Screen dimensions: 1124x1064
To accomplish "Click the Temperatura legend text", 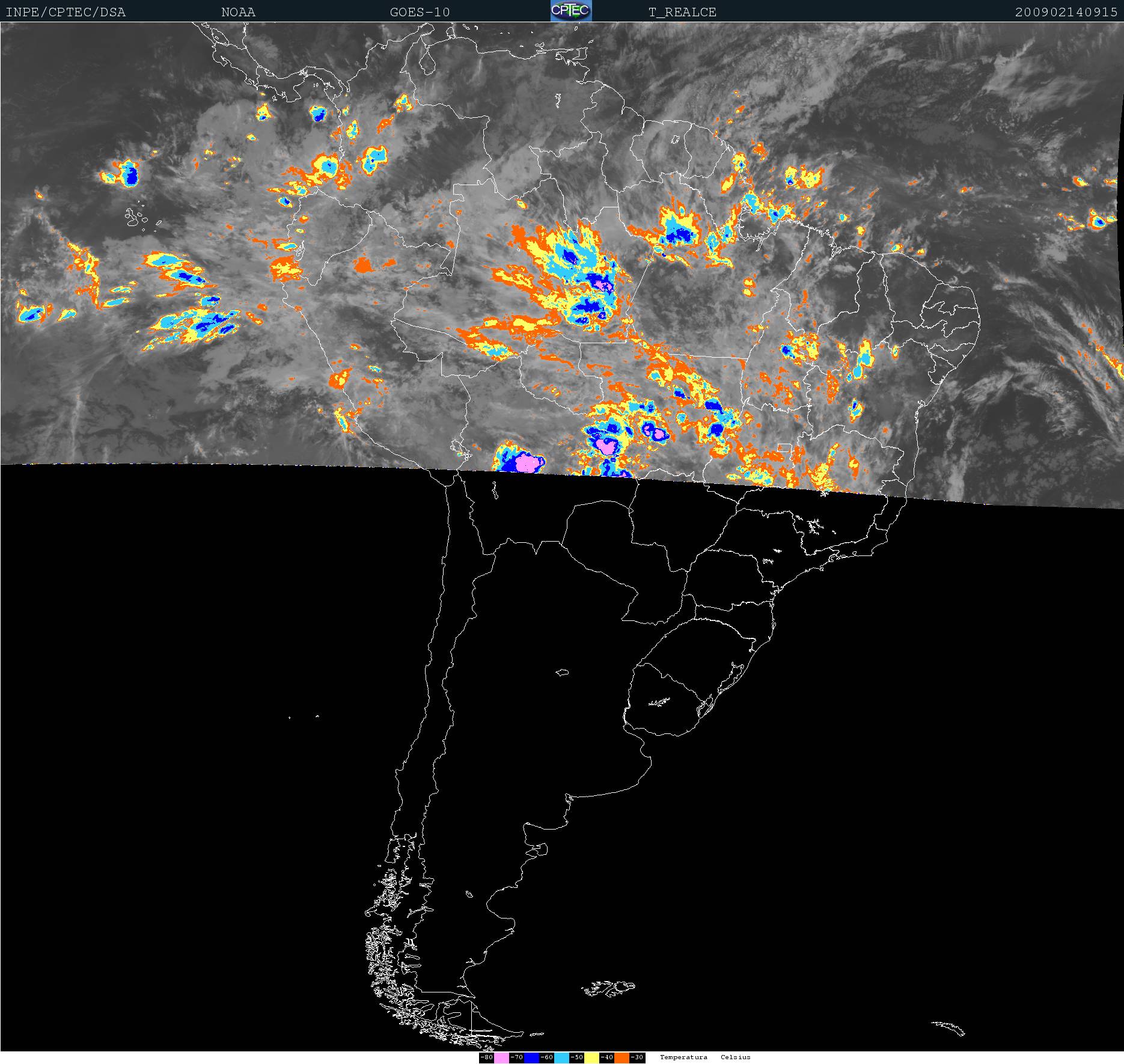I will tap(683, 1057).
